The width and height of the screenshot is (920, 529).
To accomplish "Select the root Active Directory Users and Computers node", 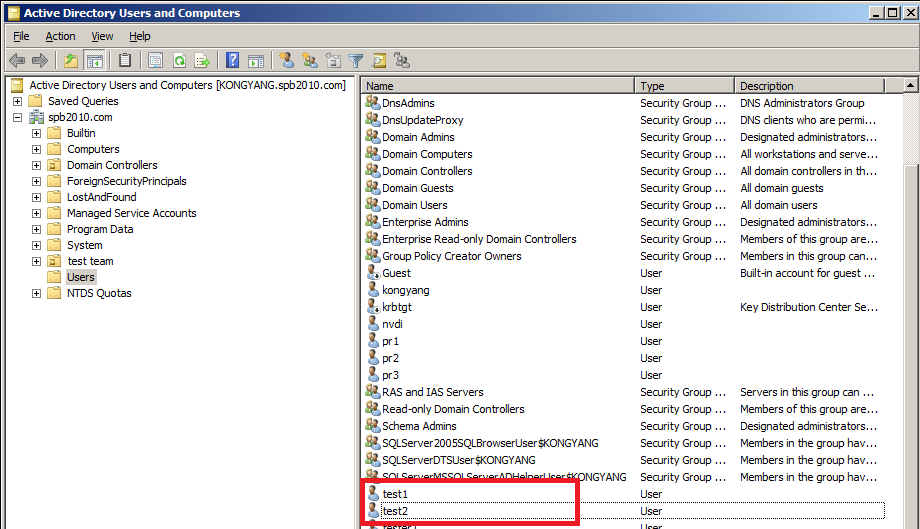I will [x=187, y=85].
